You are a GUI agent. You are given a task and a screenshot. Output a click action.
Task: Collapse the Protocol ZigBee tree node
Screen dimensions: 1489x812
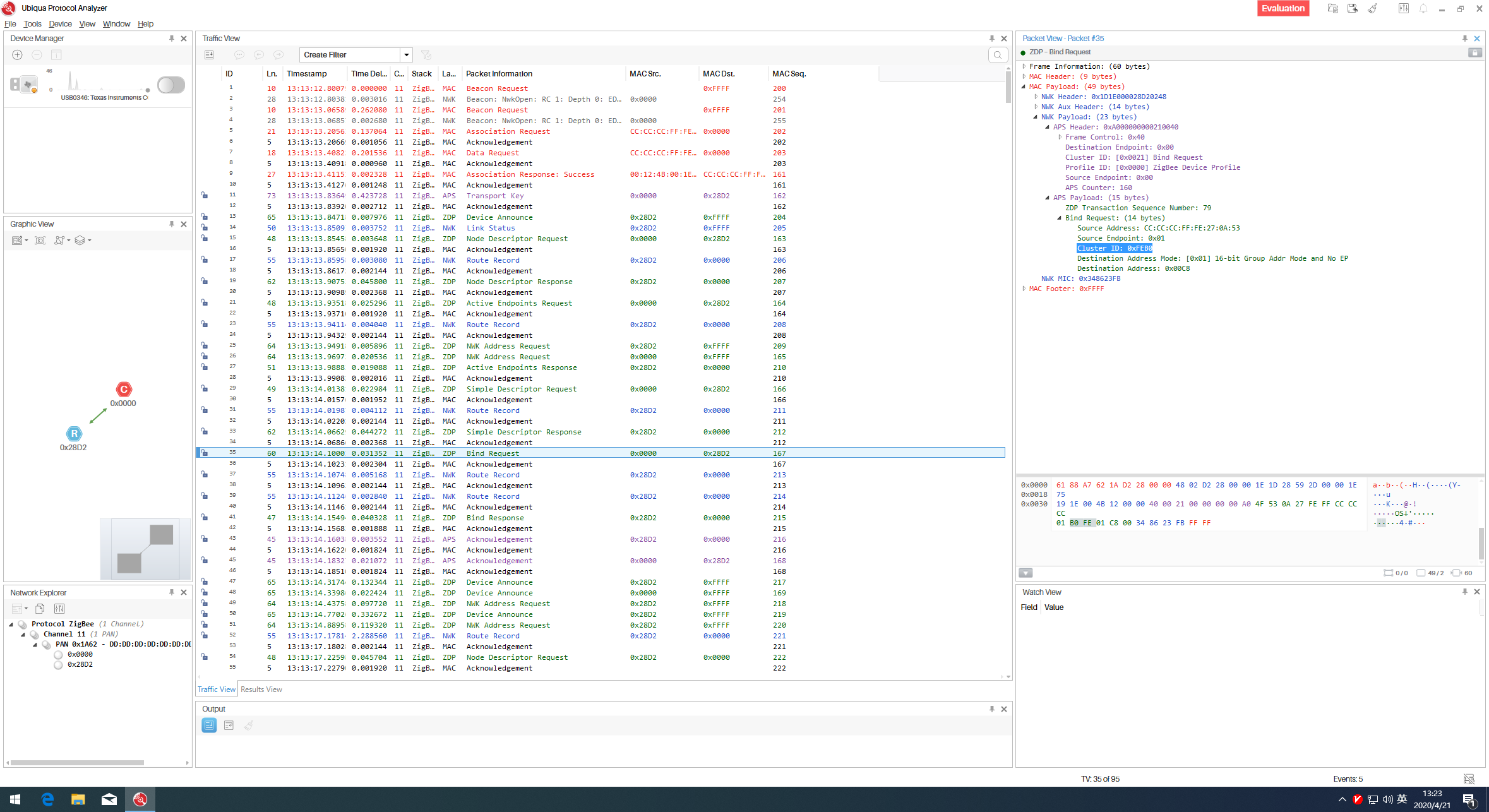click(x=11, y=624)
